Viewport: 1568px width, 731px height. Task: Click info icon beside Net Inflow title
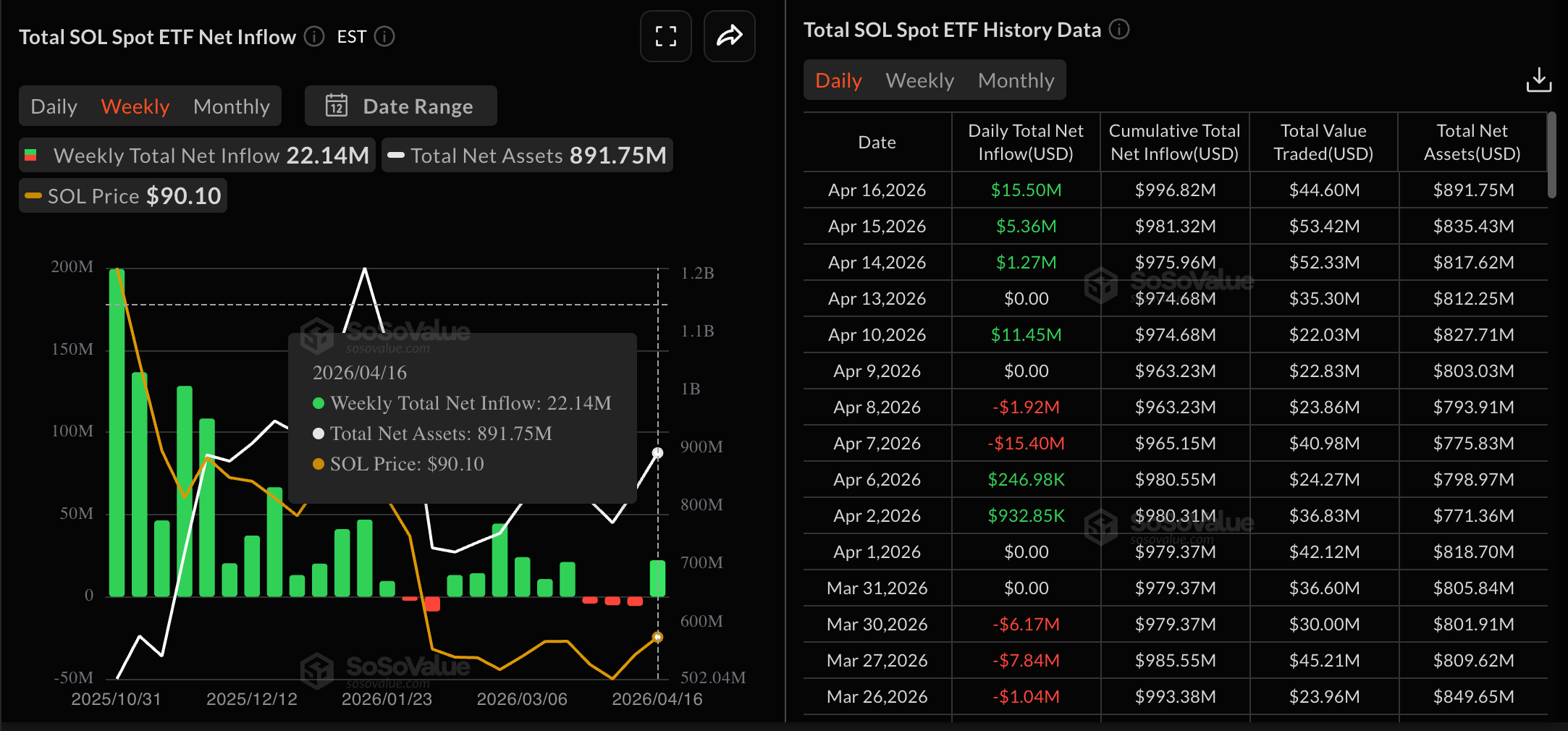314,36
